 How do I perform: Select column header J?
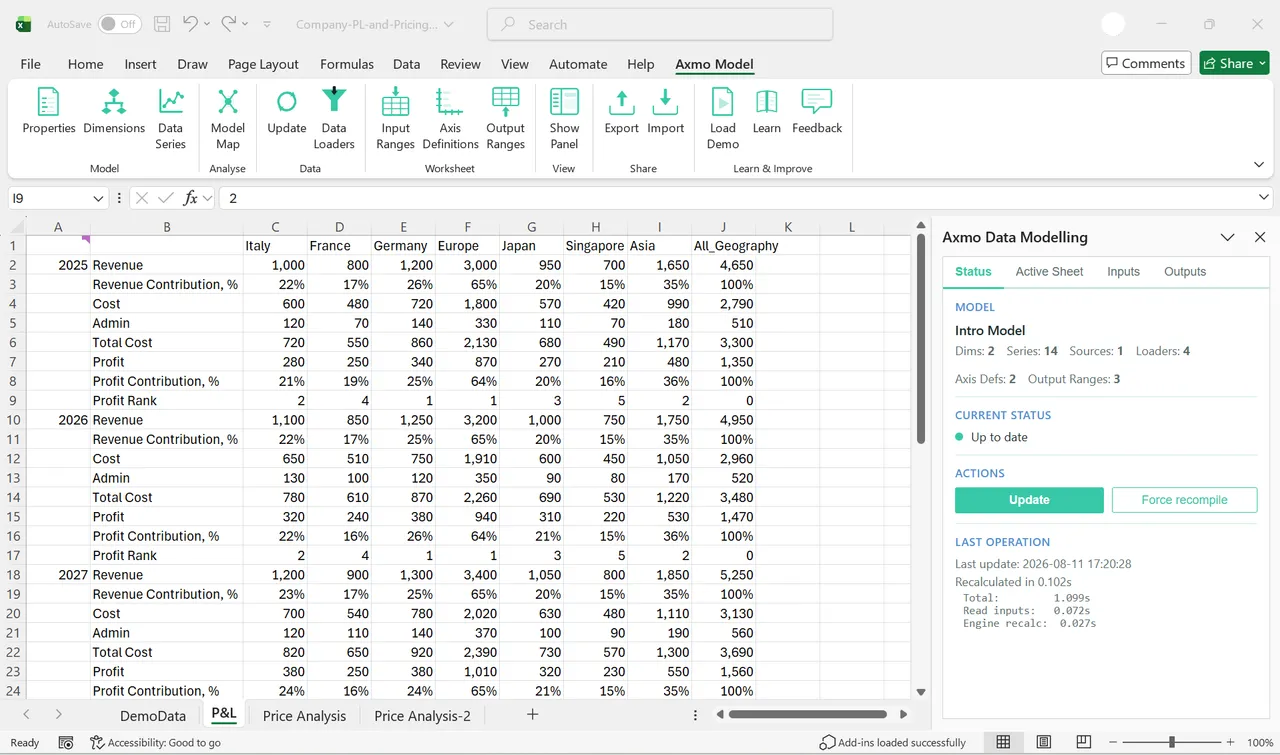[723, 227]
